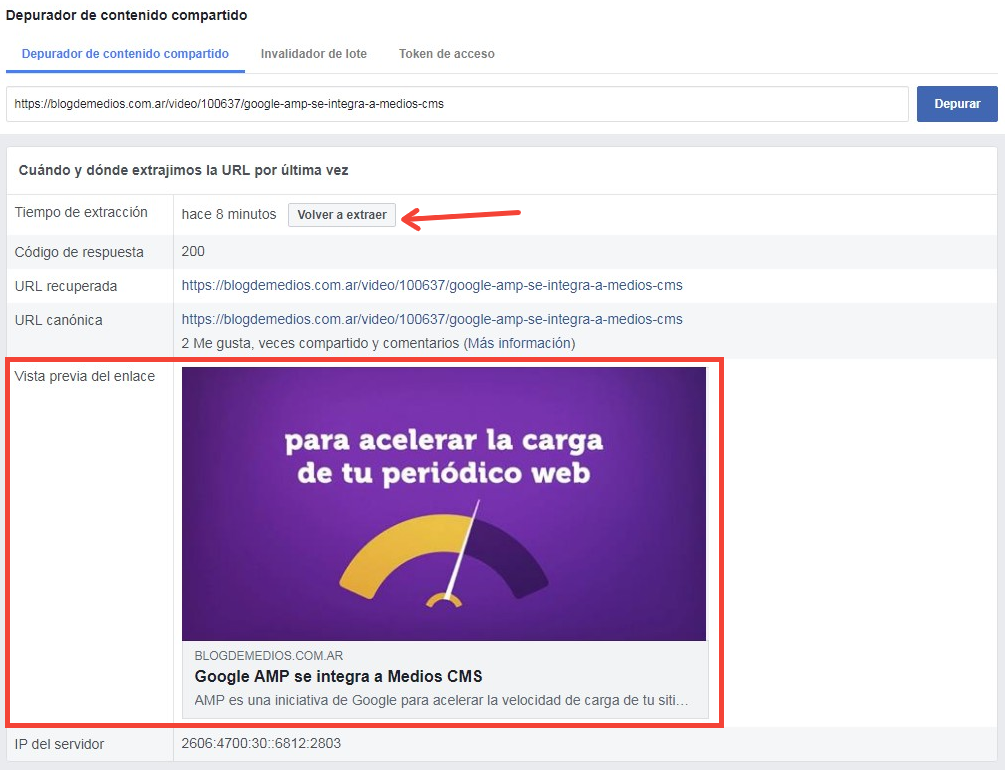Viewport: 1005px width, 770px height.
Task: Click the hace 8 minutos text
Action: (x=229, y=214)
